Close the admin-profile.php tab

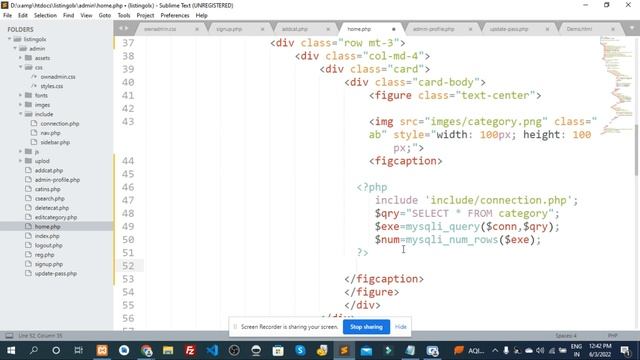(470, 29)
